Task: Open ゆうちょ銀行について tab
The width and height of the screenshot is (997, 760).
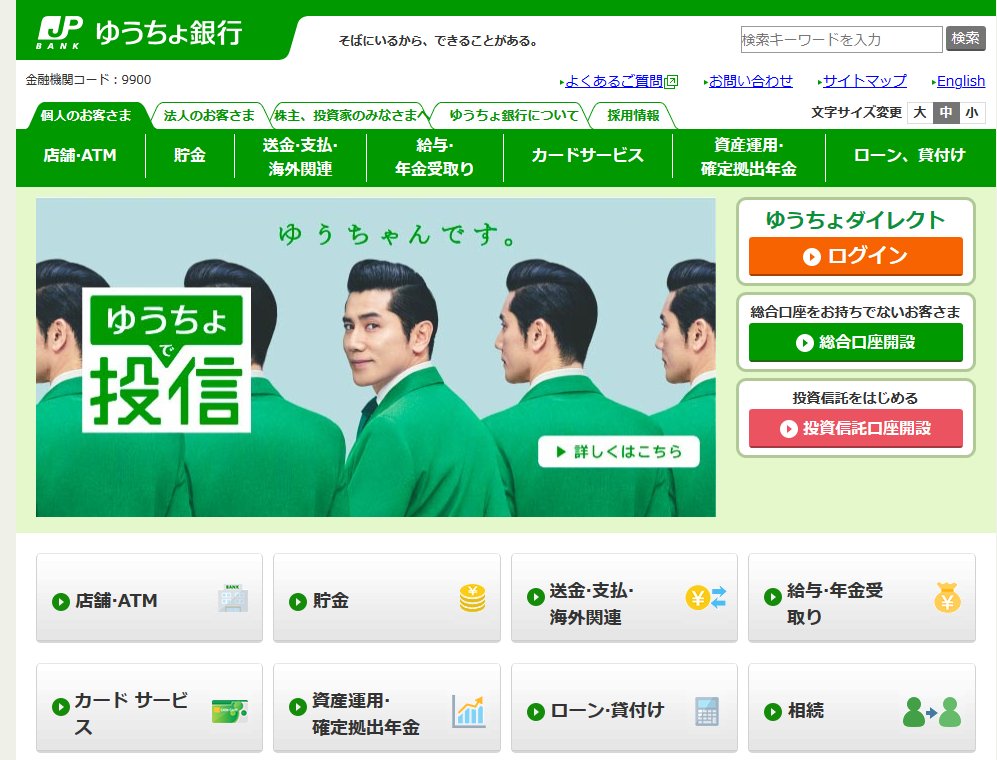Action: click(x=514, y=115)
